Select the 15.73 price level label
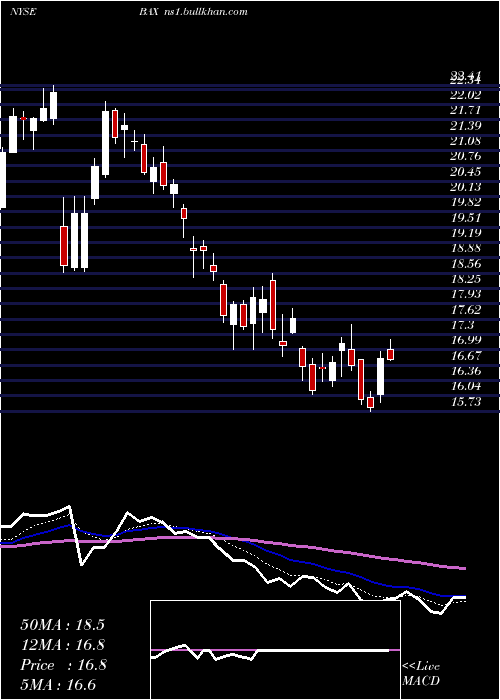This screenshot has width=500, height=700. [465, 402]
